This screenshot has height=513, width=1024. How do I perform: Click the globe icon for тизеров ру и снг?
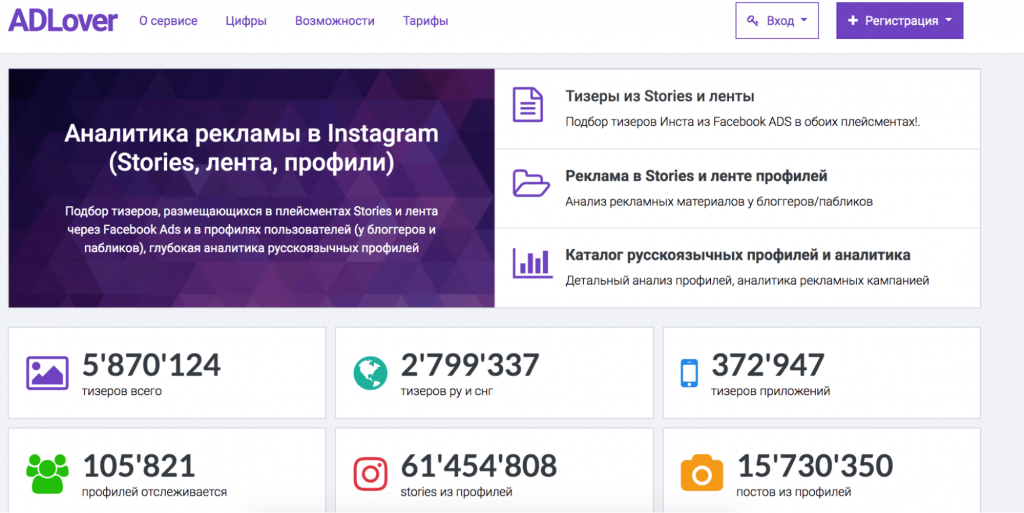[x=371, y=373]
